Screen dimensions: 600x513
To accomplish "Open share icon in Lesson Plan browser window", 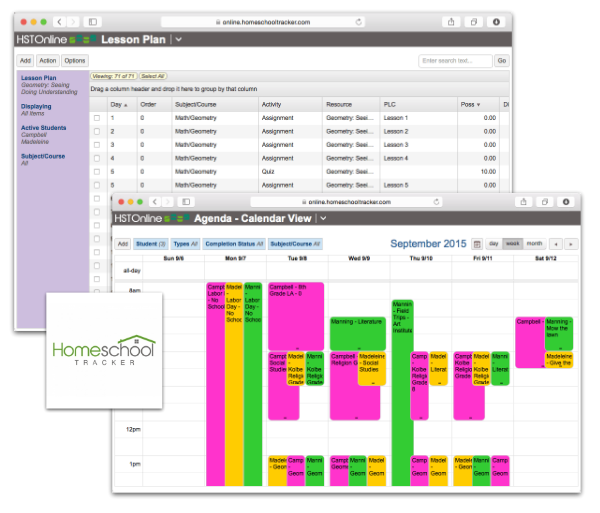I will (x=451, y=22).
